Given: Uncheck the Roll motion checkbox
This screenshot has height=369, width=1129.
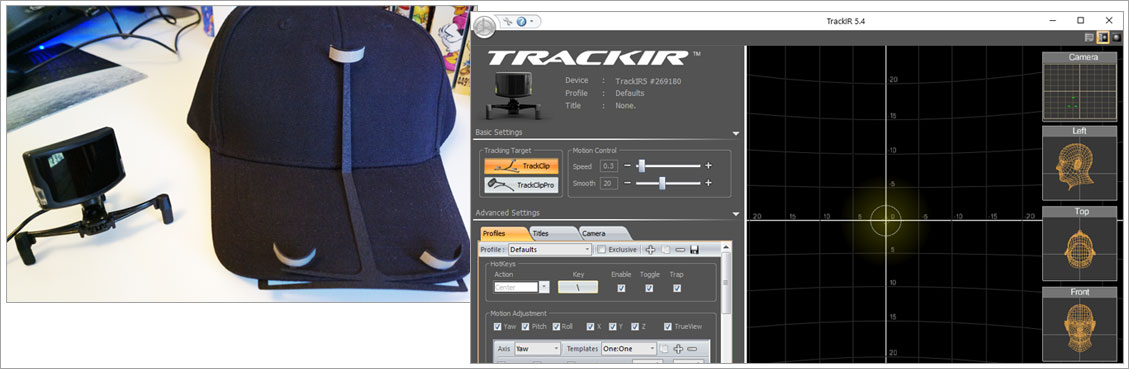Looking at the screenshot, I should click(556, 326).
